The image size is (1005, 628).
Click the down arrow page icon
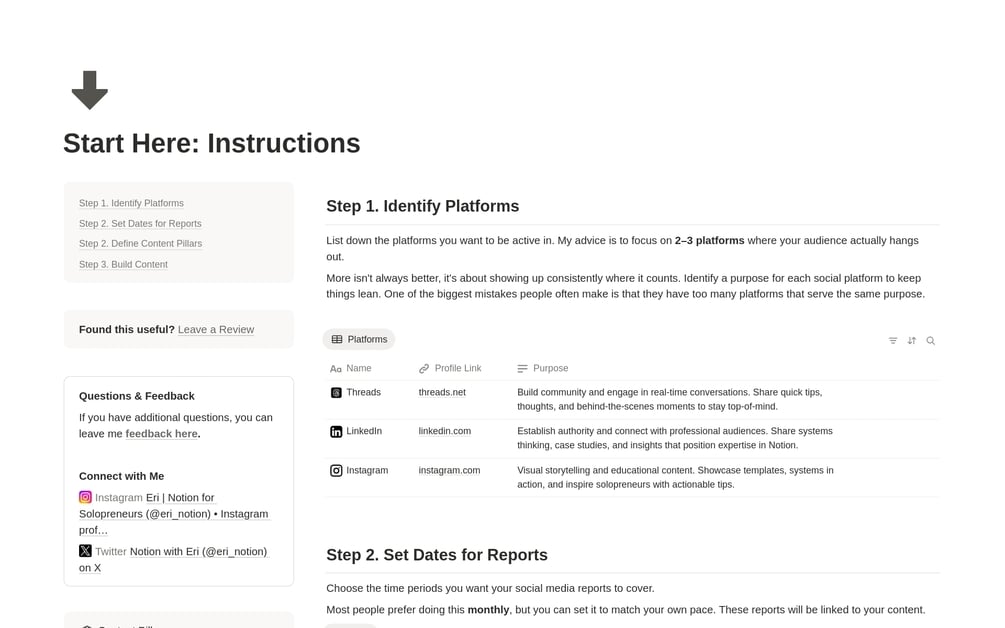tap(89, 90)
